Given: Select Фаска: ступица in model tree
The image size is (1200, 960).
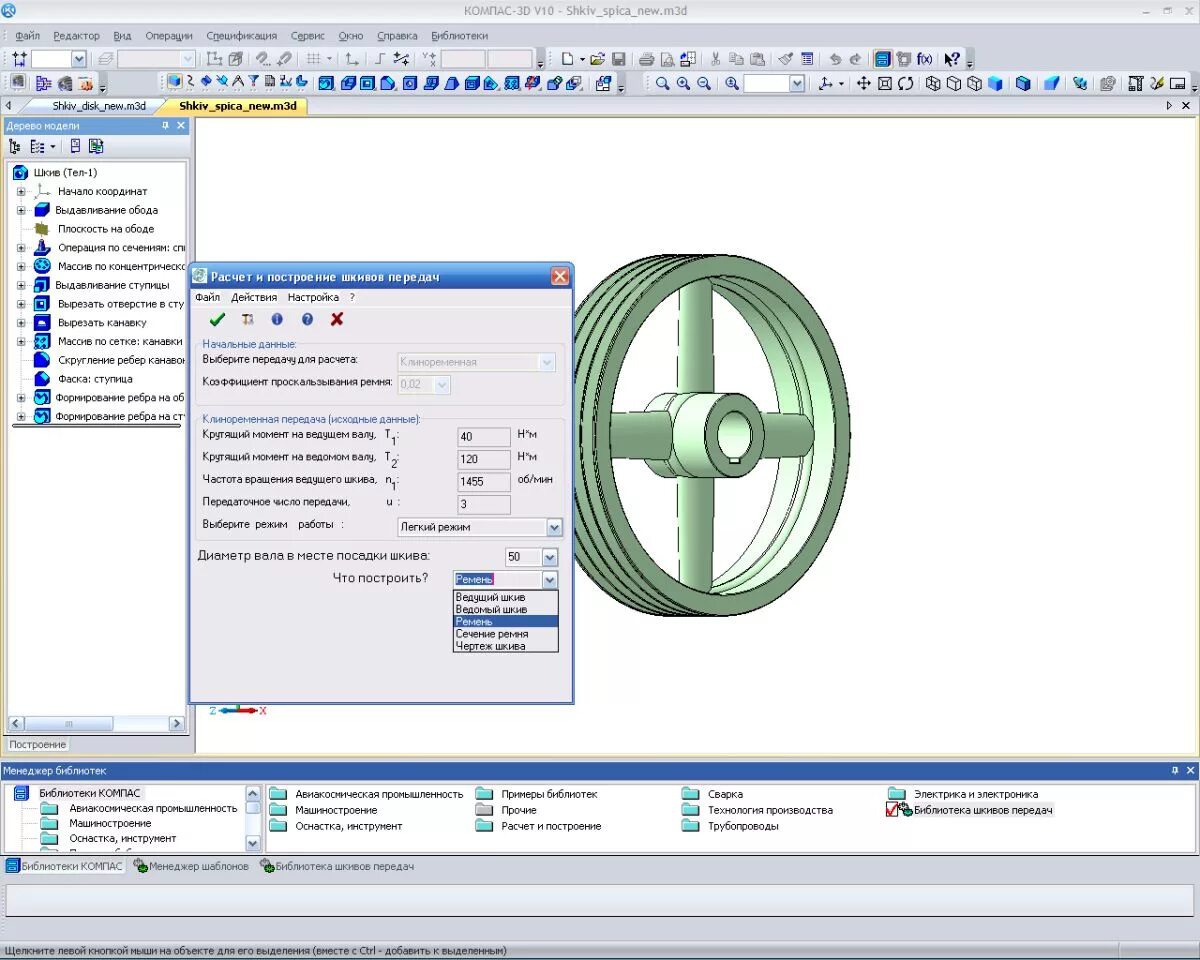Looking at the screenshot, I should pos(95,379).
